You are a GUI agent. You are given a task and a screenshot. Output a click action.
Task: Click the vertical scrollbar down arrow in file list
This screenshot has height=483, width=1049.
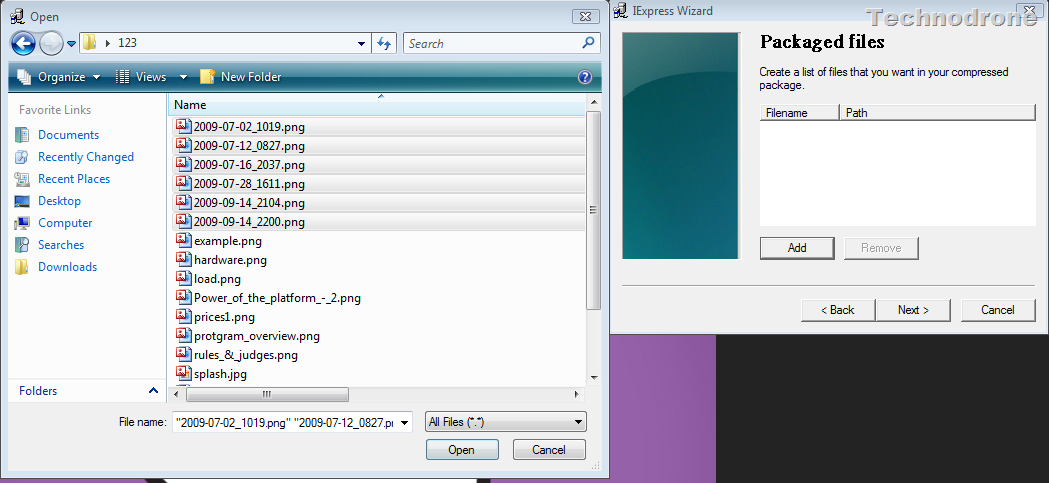point(593,378)
